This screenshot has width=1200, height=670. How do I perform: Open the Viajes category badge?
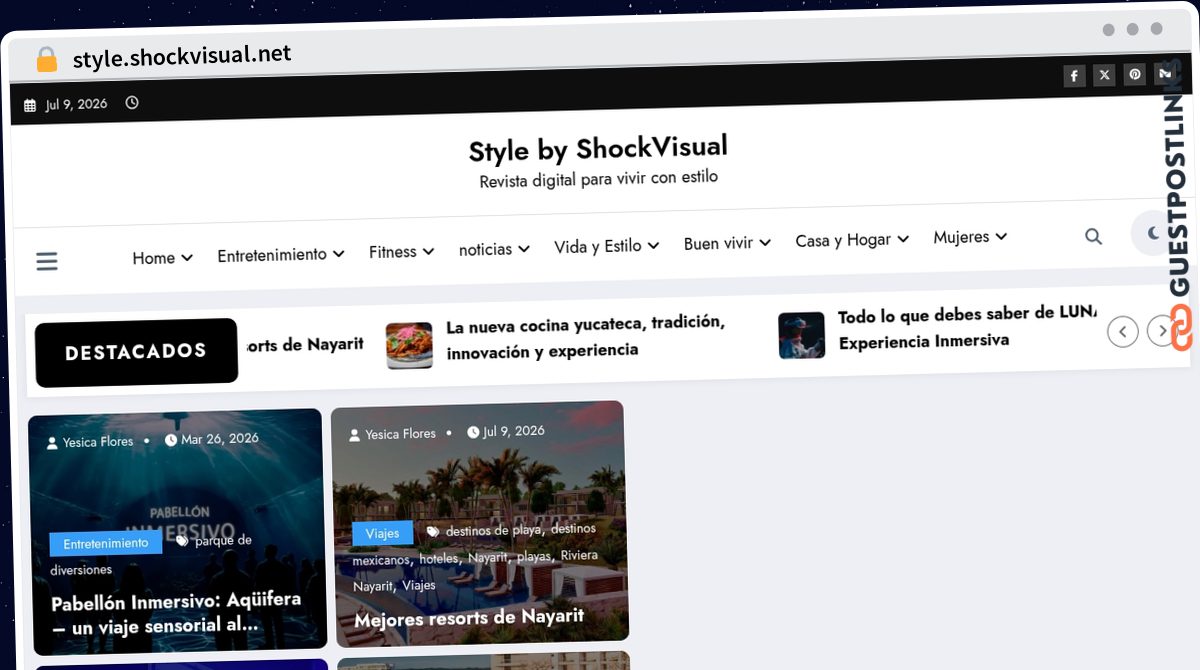(382, 534)
